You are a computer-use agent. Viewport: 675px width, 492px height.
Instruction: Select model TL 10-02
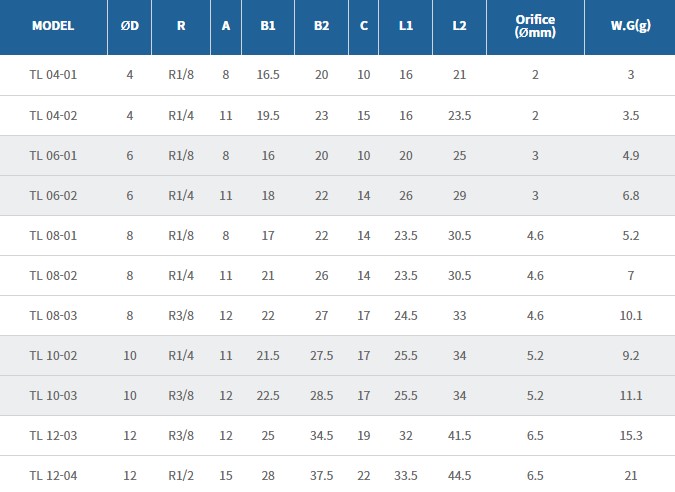pos(53,355)
